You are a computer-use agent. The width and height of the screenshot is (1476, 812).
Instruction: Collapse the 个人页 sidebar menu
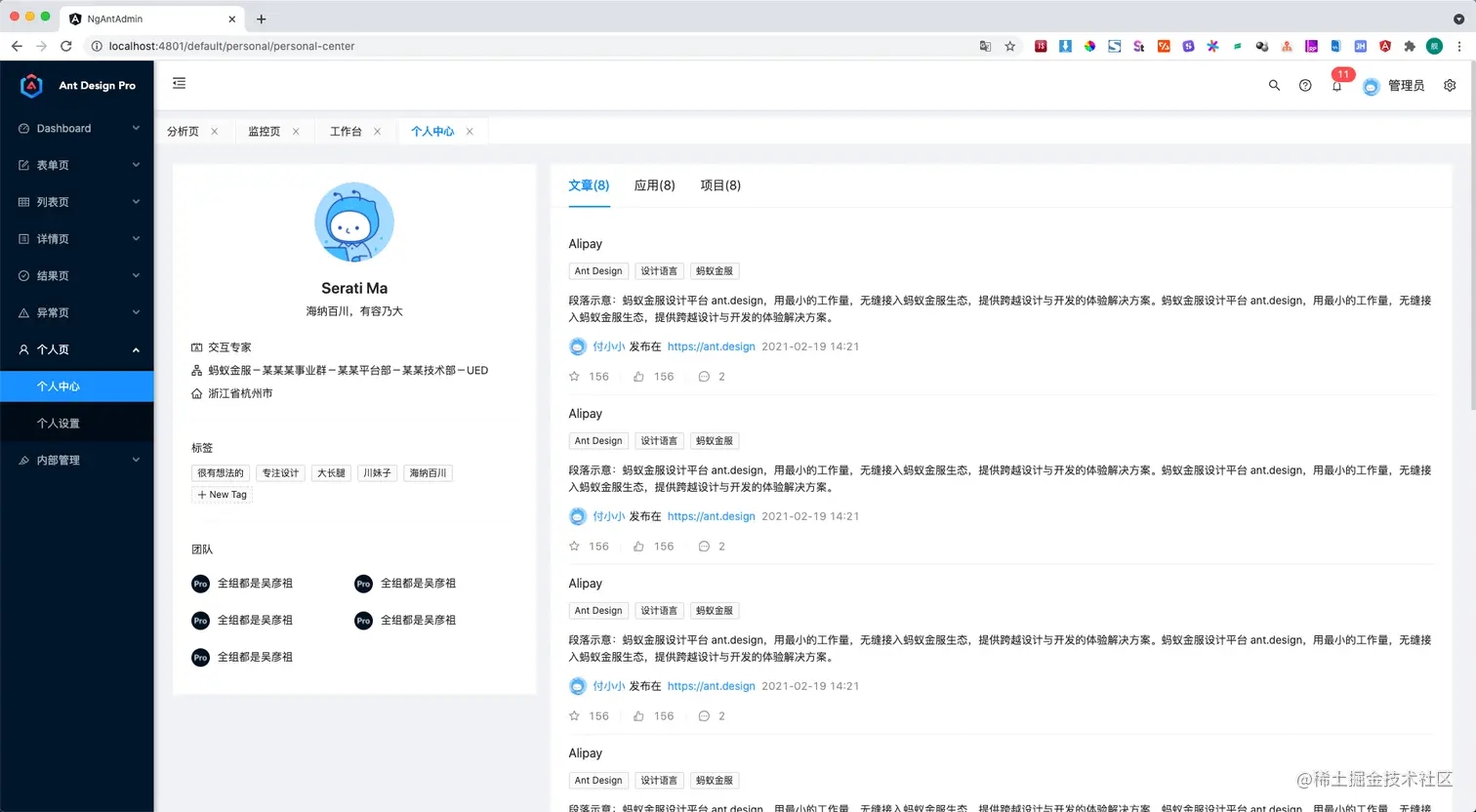click(x=77, y=349)
